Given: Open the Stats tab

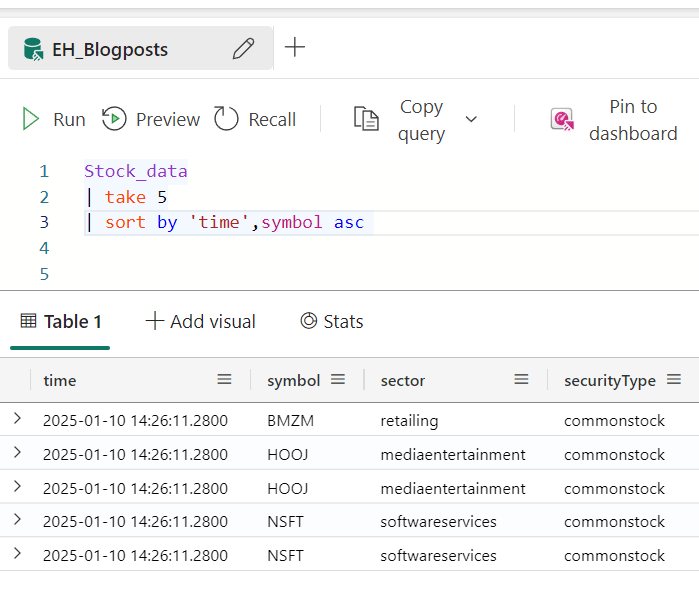Looking at the screenshot, I should [332, 321].
